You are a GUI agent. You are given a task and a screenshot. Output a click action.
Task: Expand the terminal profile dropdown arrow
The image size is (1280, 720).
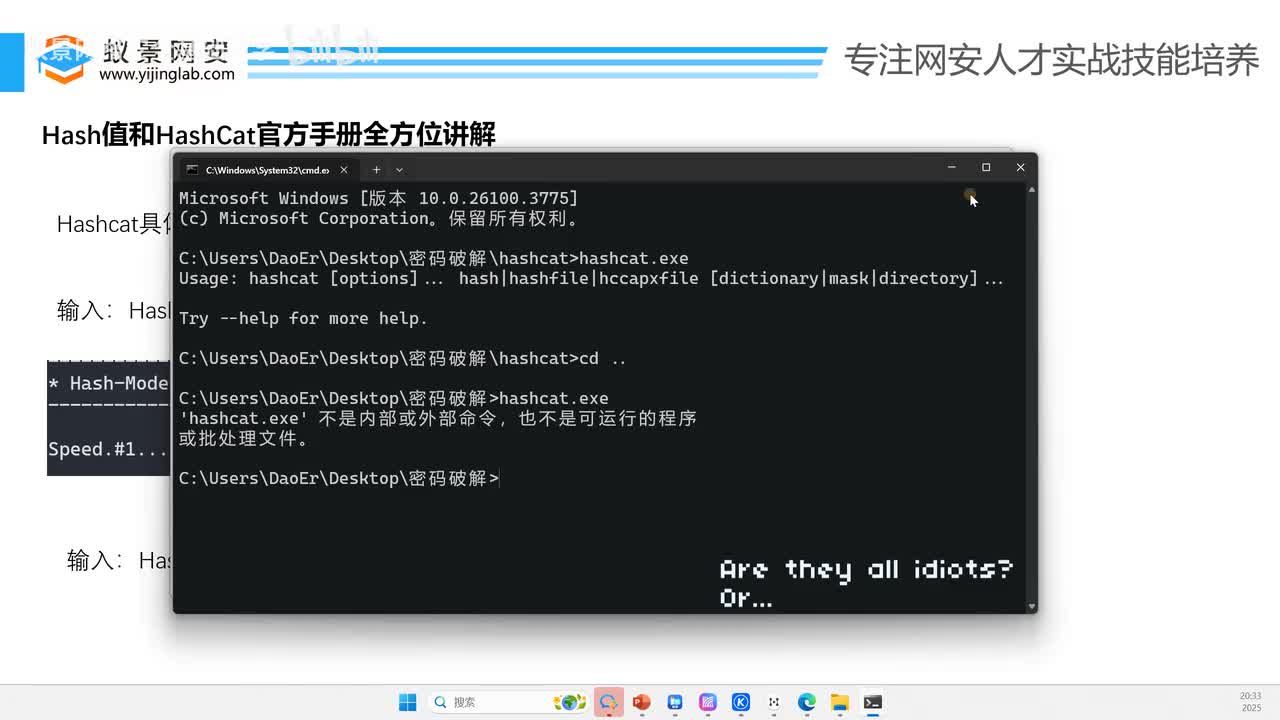[x=399, y=170]
